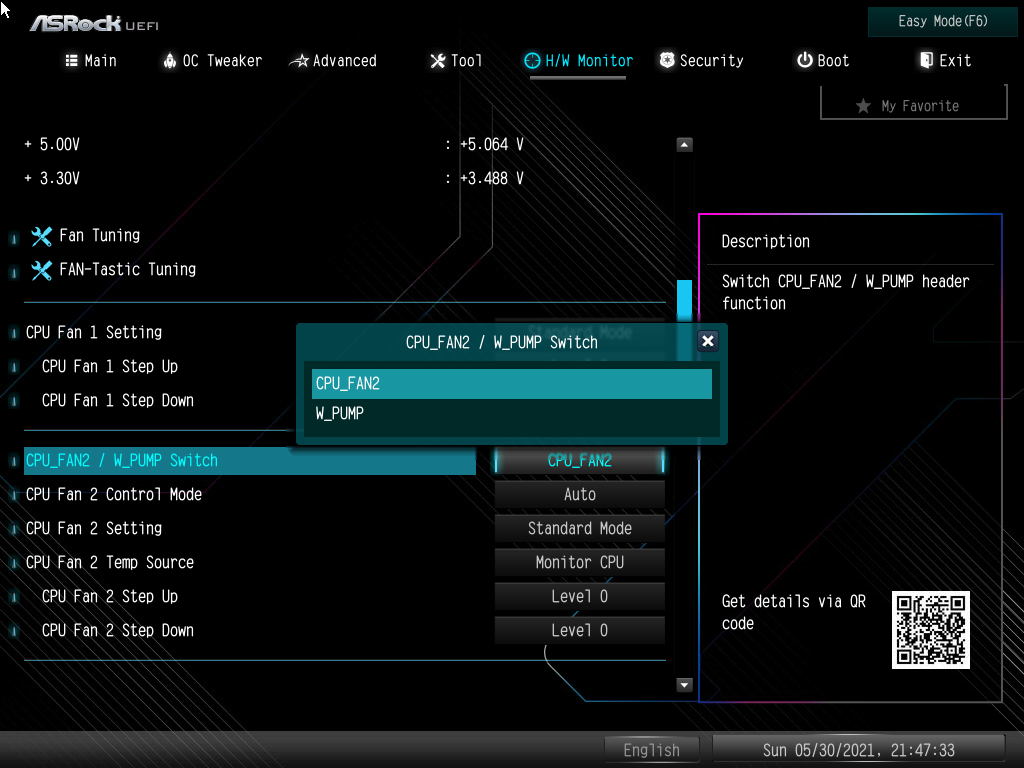Change language via English button
Viewport: 1024px width, 768px height.
coord(651,750)
